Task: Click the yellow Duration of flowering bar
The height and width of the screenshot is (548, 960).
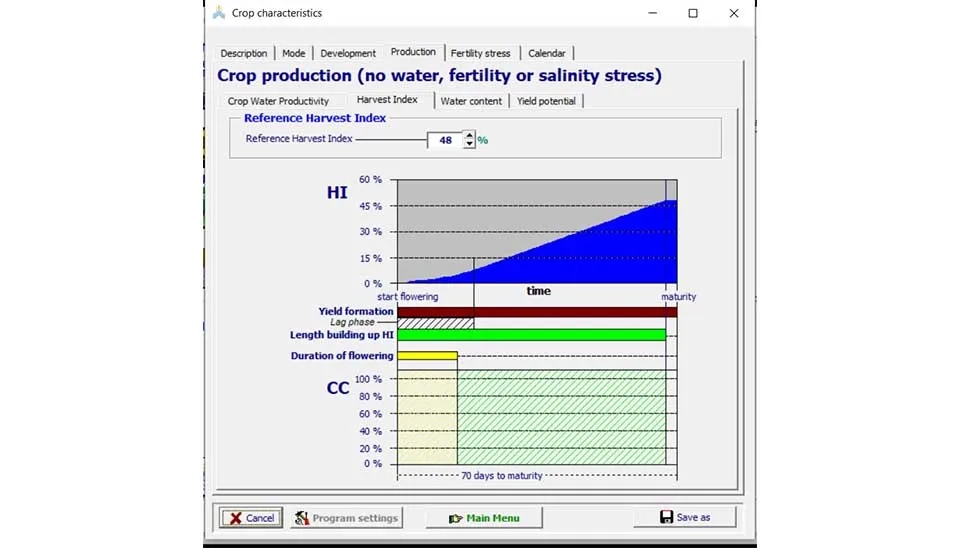Action: click(x=427, y=356)
